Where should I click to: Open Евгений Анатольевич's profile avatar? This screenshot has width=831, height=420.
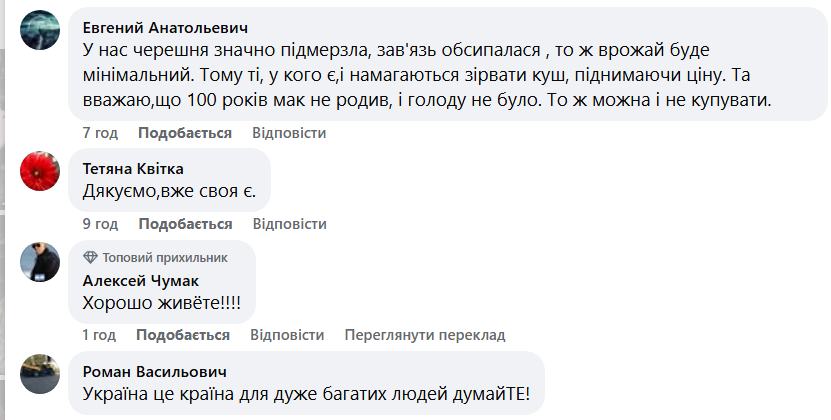(x=40, y=29)
